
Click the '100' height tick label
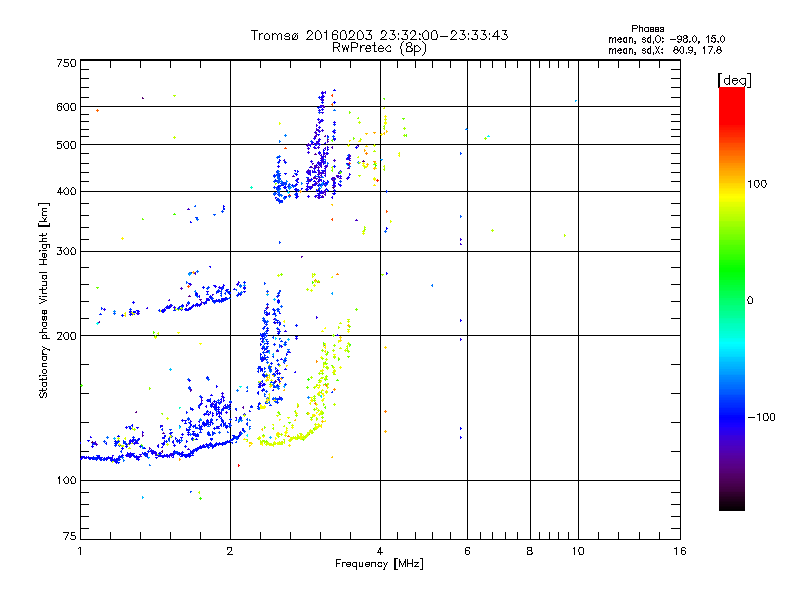point(66,480)
